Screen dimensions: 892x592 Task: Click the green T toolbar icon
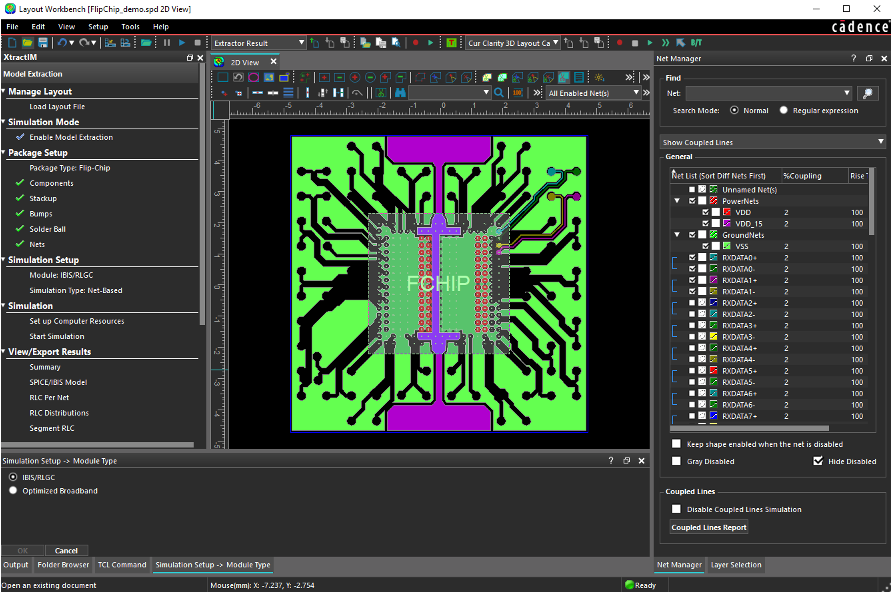pos(451,43)
